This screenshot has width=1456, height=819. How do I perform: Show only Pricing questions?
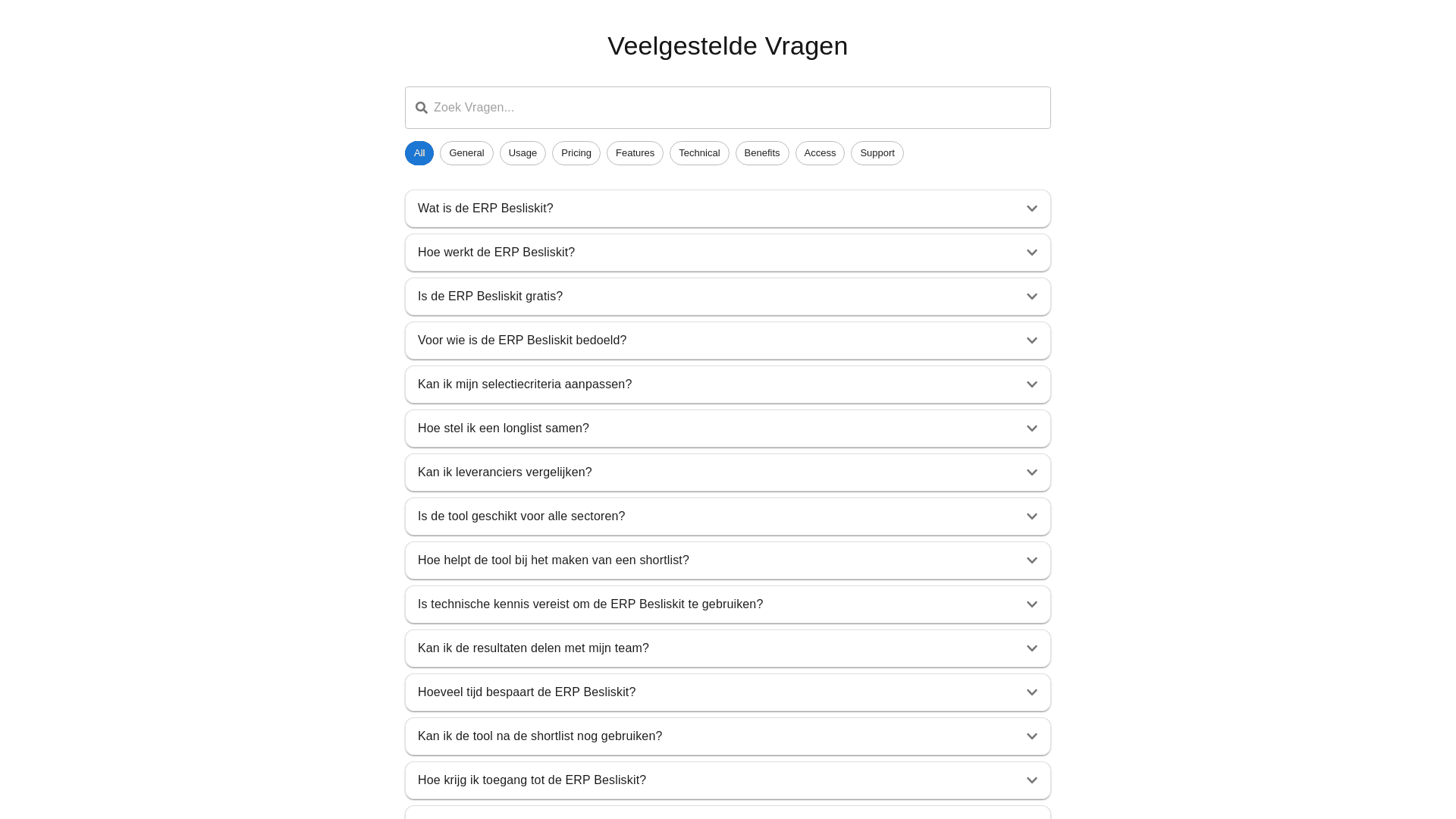pos(576,153)
